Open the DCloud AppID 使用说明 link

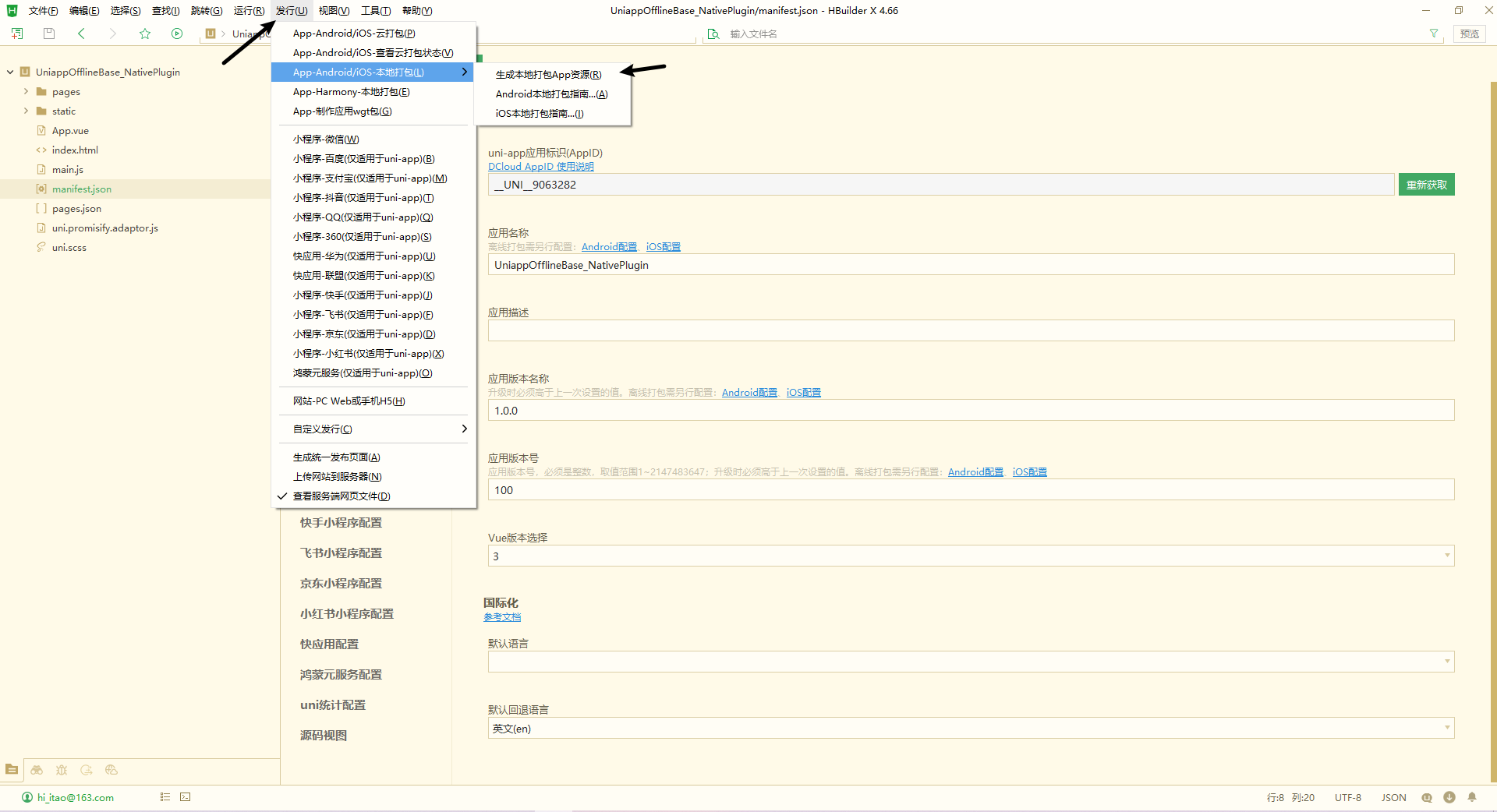540,167
